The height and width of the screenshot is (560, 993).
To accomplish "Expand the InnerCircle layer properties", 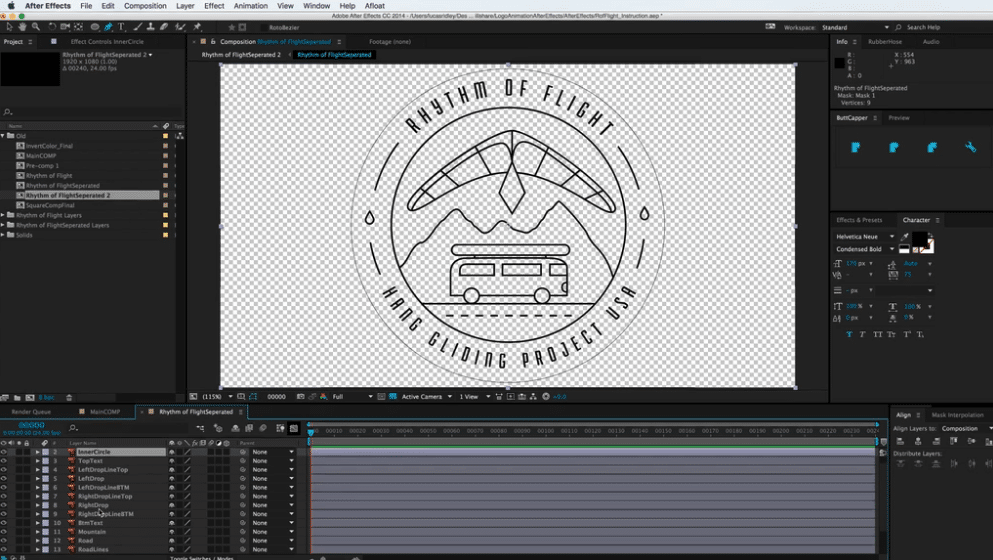I will tap(37, 452).
